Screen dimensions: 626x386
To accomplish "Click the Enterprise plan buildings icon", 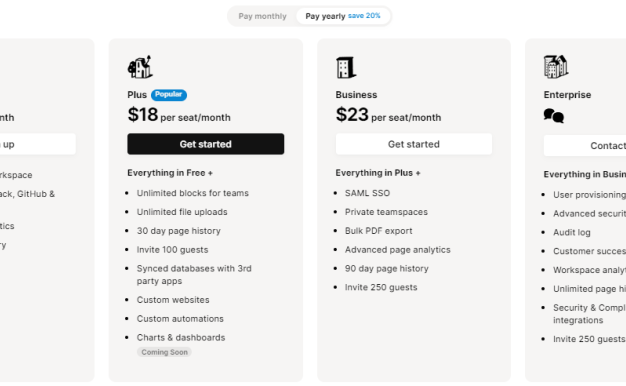I will coord(556,67).
